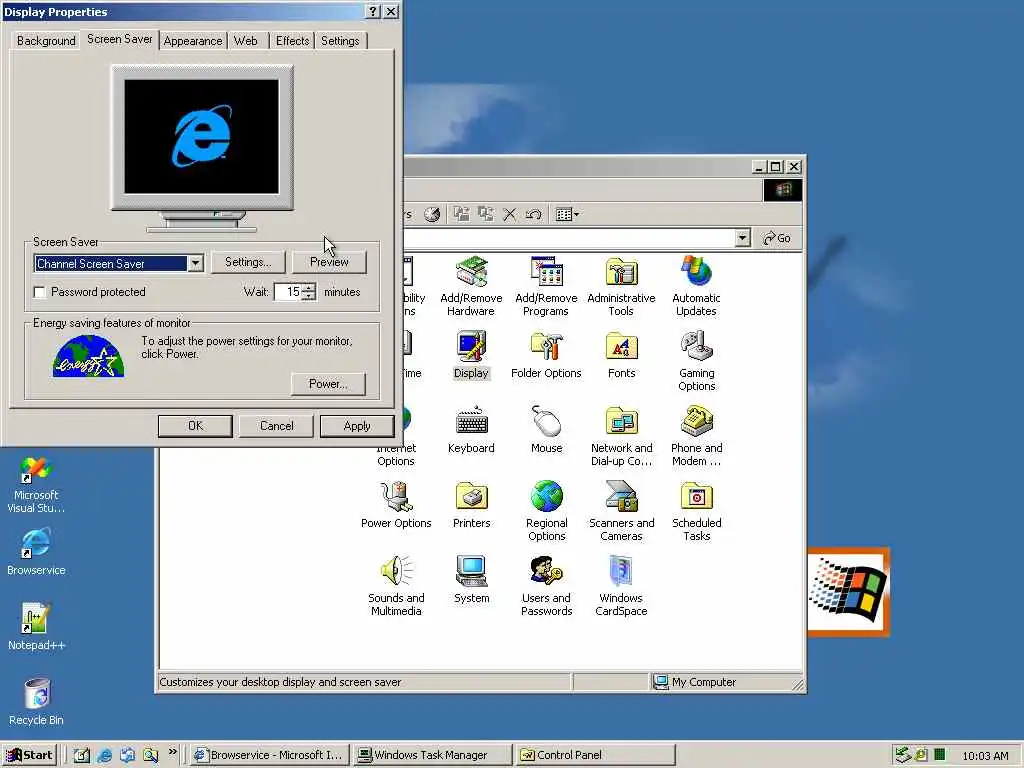Click the Go button beside address bar

pos(777,238)
